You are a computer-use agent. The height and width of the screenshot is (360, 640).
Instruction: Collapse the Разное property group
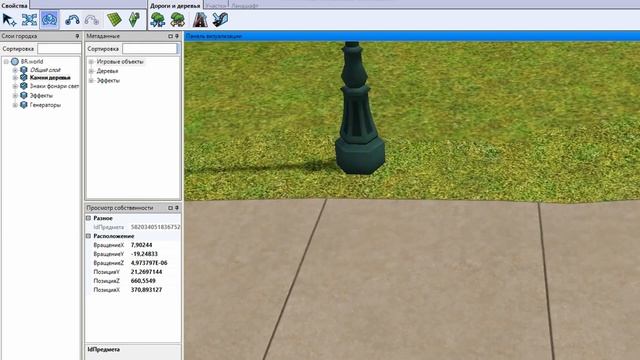(x=88, y=218)
